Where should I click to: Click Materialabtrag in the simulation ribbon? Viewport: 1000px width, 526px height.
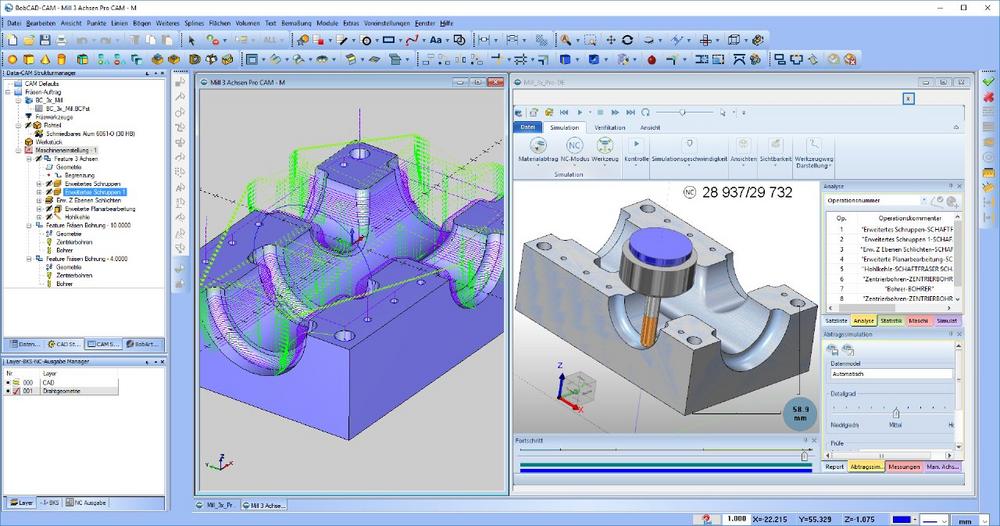[538, 150]
